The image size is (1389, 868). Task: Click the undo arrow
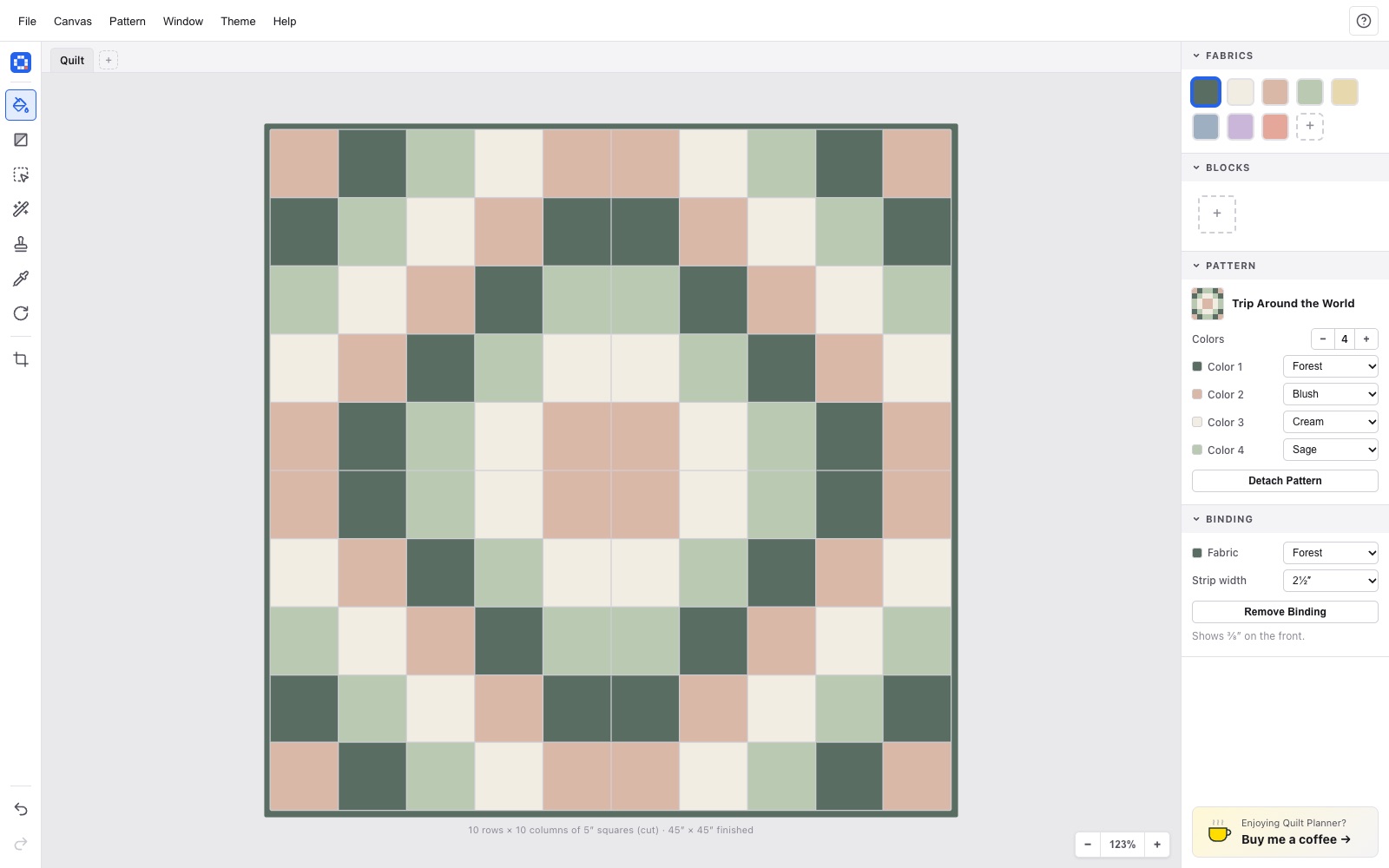(21, 809)
